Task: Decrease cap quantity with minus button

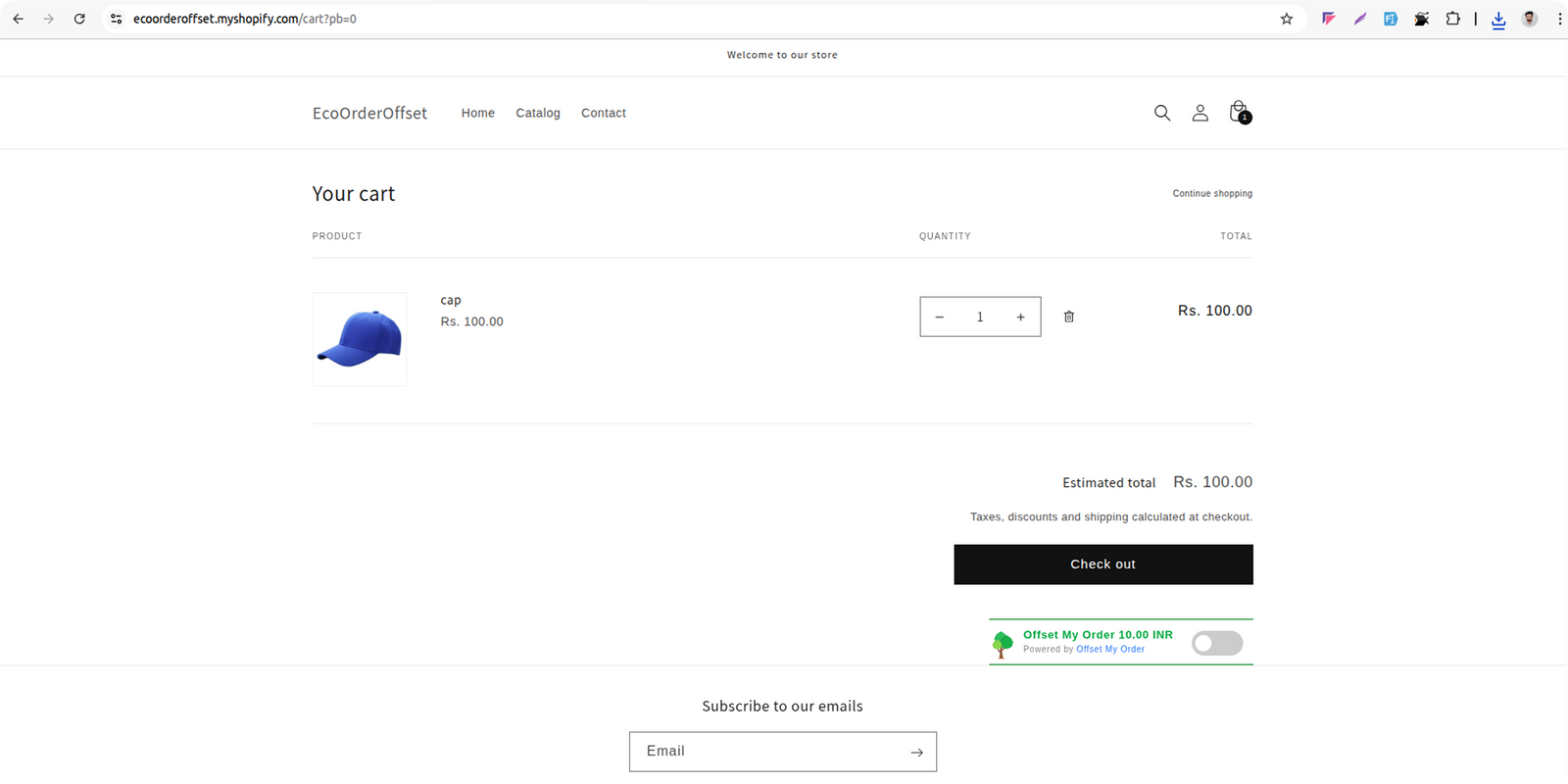Action: coord(940,317)
